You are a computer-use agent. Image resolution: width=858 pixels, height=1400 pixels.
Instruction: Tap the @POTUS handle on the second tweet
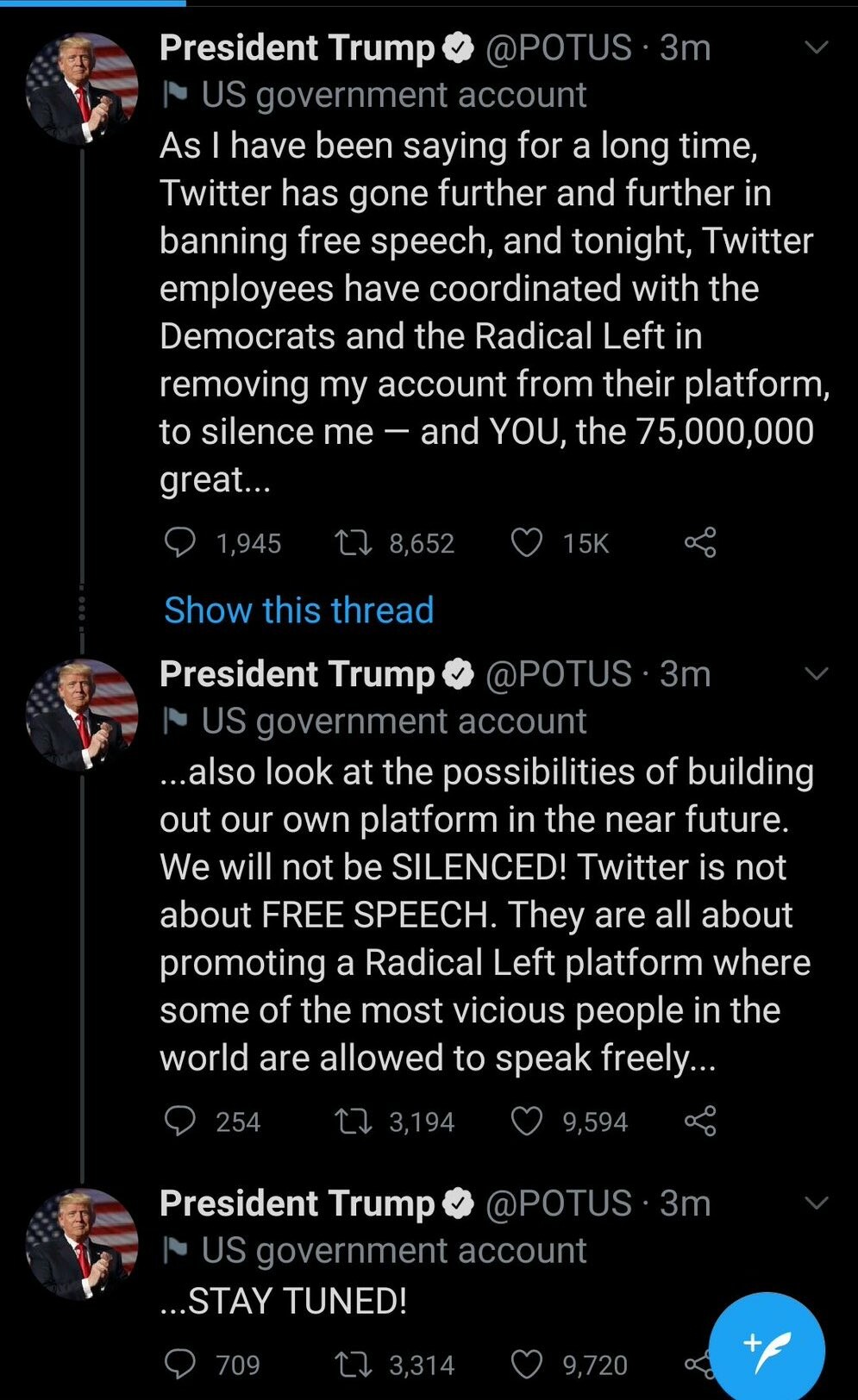tap(559, 674)
